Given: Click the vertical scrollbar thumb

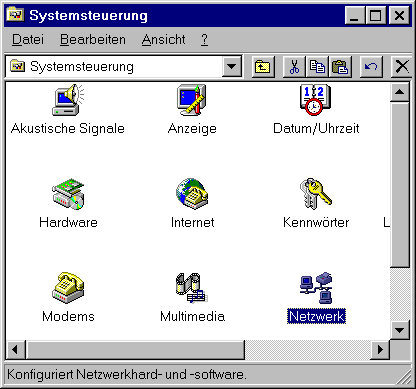Looking at the screenshot, I should pos(399,185).
